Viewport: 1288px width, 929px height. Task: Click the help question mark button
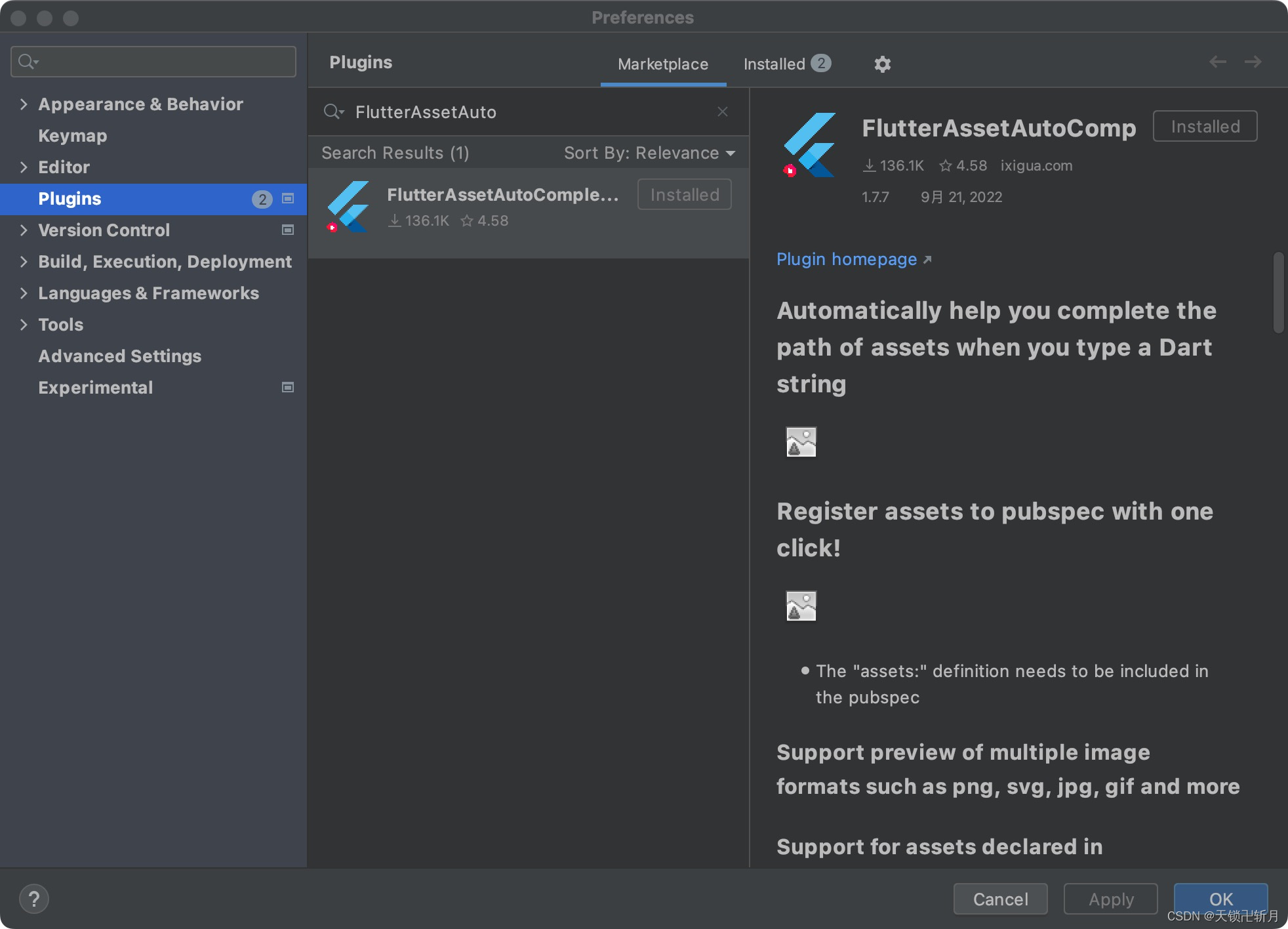tap(34, 898)
